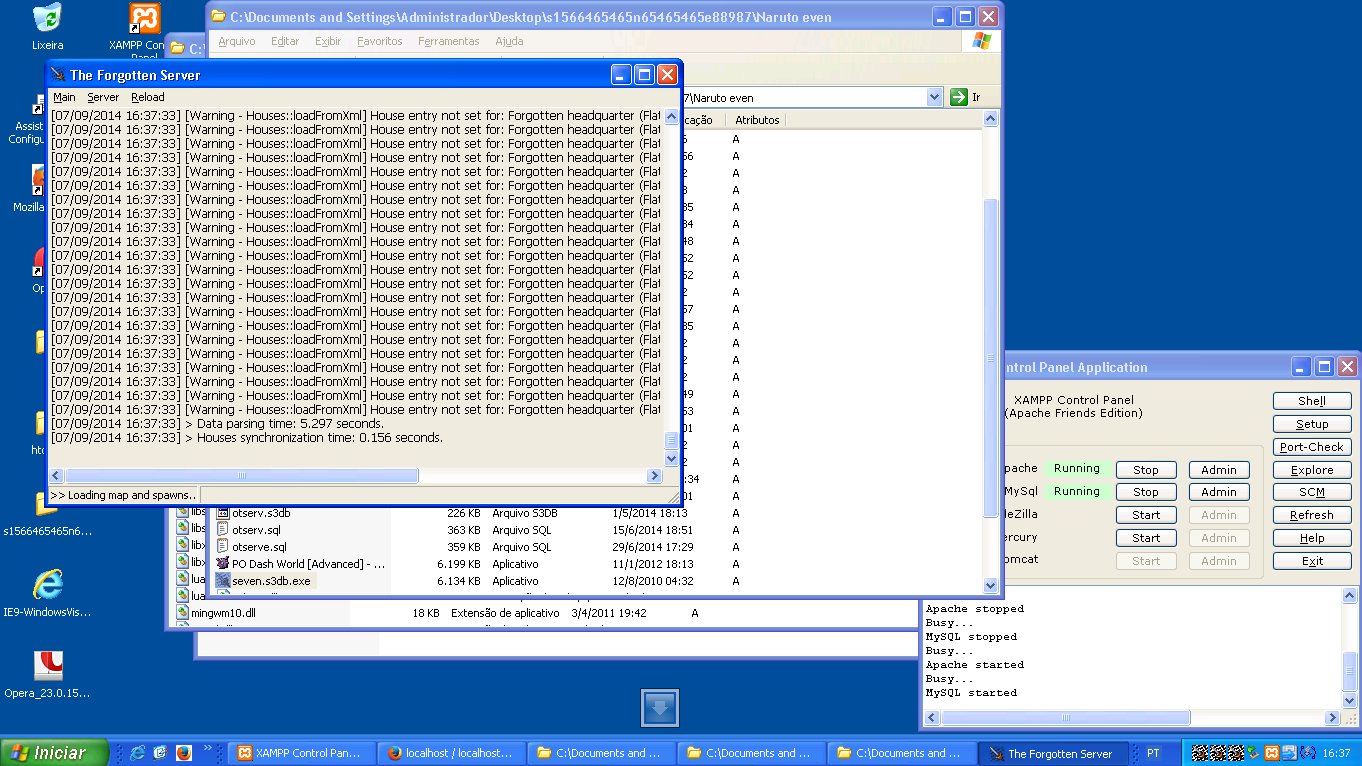The height and width of the screenshot is (766, 1362).
Task: Click the Show Desktop quick launch icon
Action: [x=161, y=753]
